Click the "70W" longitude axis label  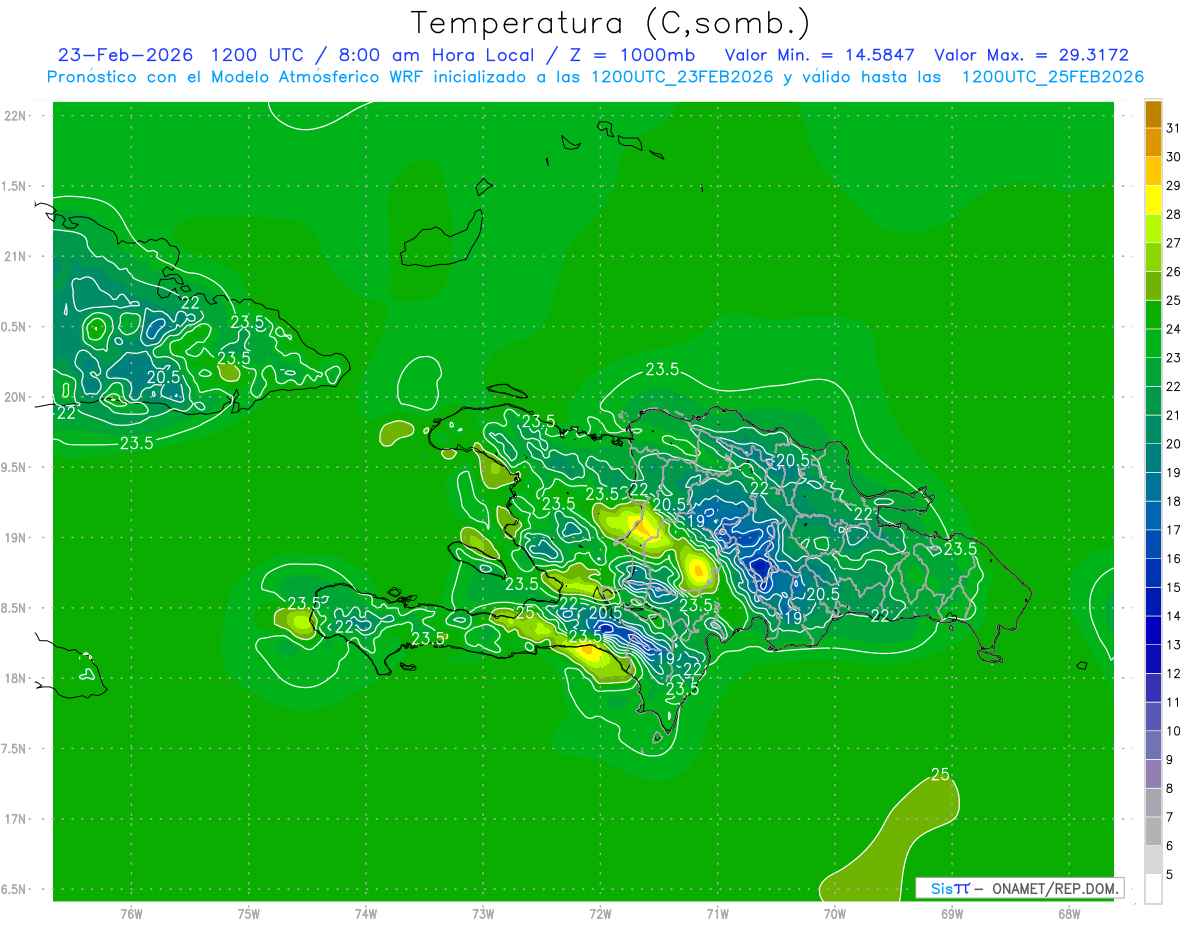pyautogui.click(x=835, y=913)
